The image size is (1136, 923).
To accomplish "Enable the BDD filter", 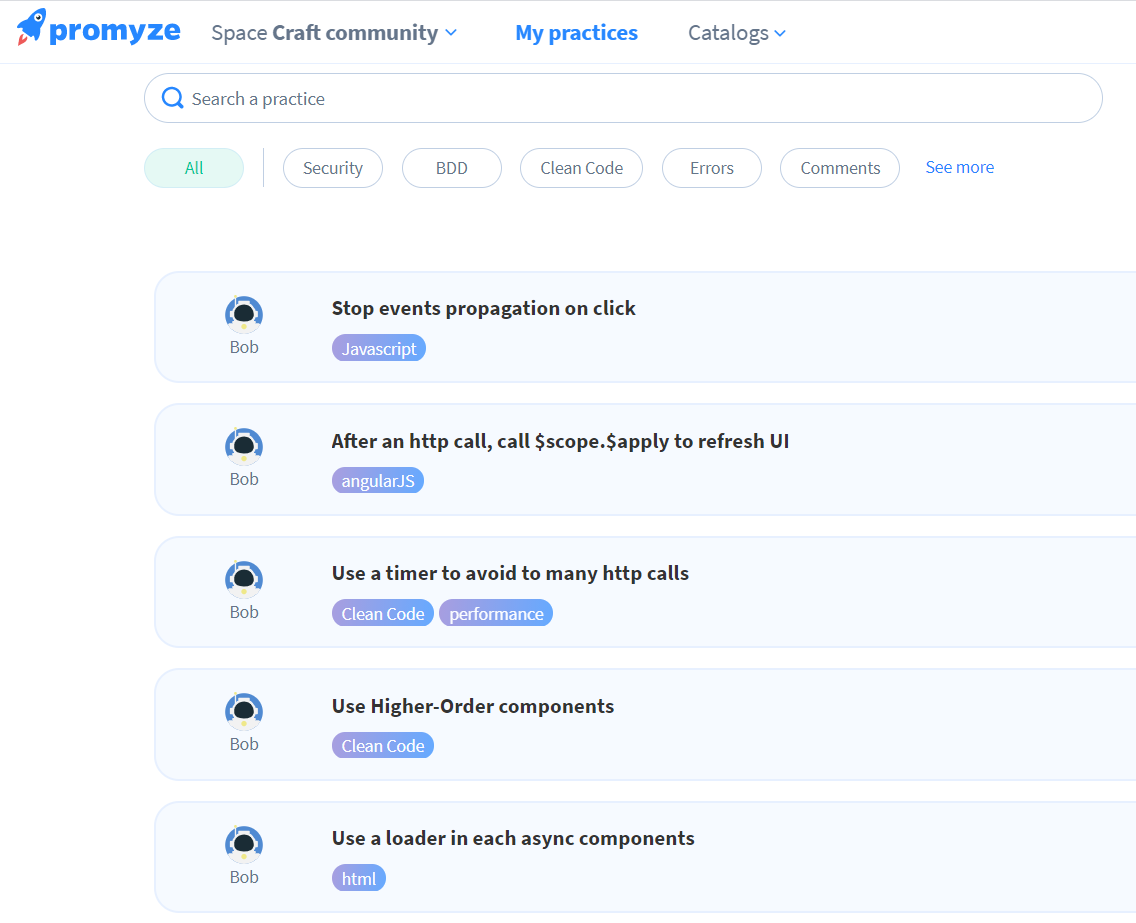I will pos(451,168).
